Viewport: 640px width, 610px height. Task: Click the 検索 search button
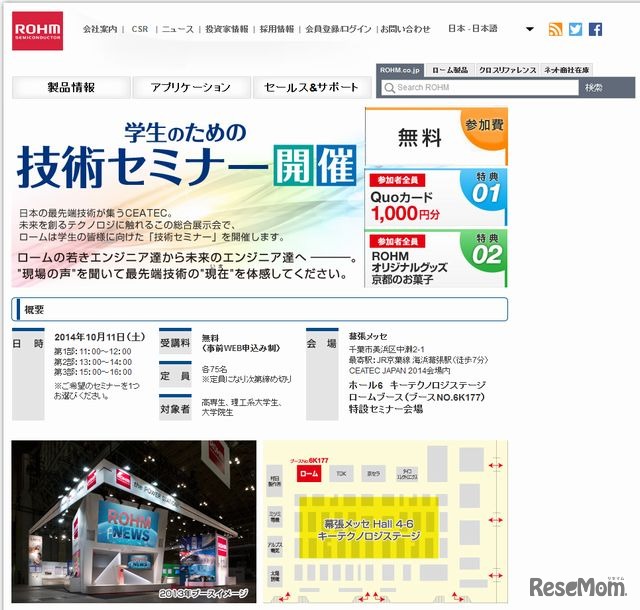[x=593, y=87]
